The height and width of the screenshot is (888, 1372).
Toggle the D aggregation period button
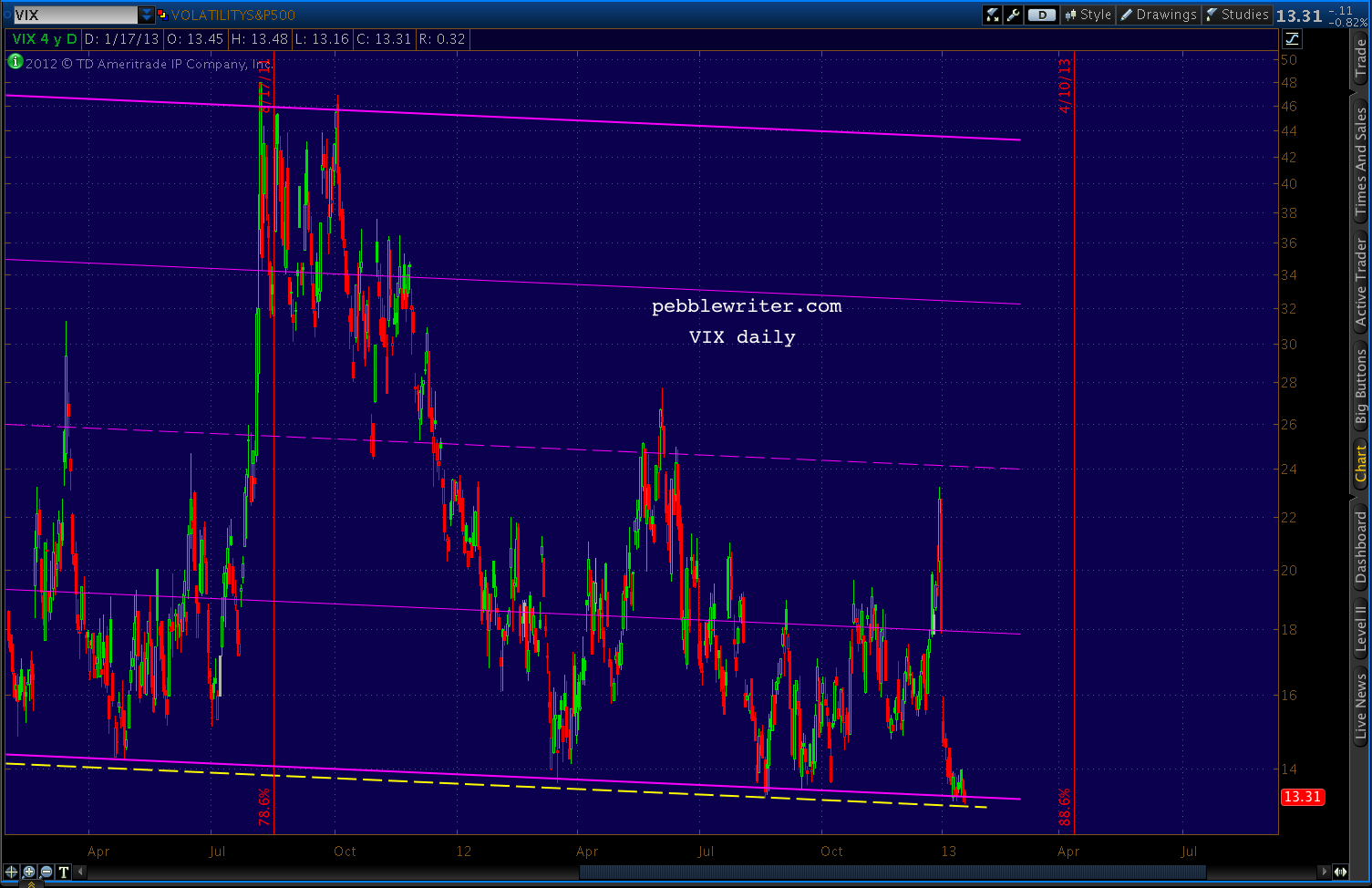[x=1041, y=14]
